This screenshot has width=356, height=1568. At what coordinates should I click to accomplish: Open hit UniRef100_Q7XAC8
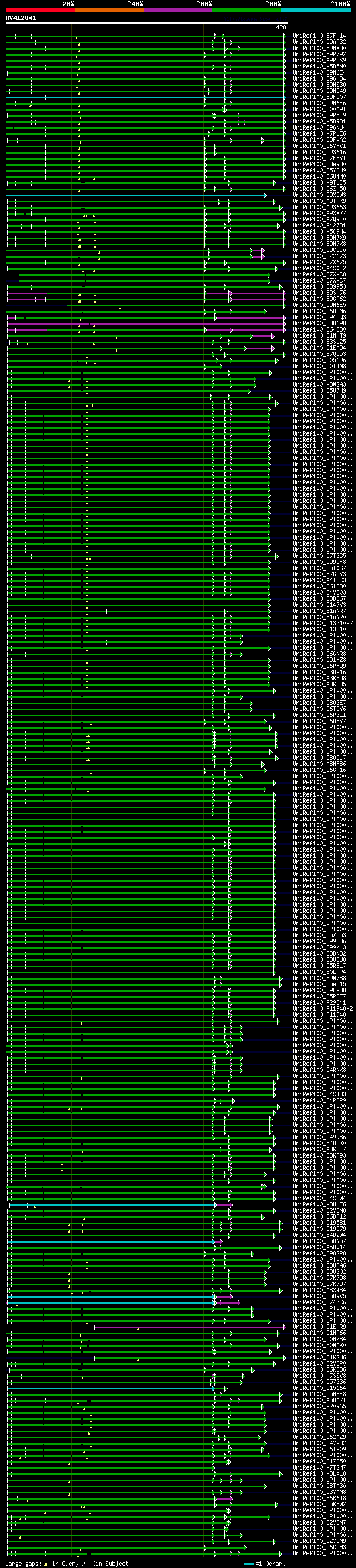[319, 275]
